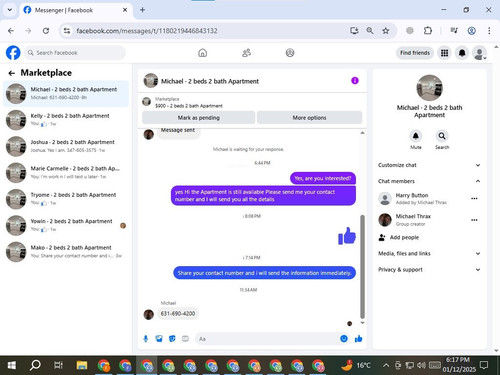This screenshot has width=500, height=375.
Task: Open the Facebook menu grid icon
Action: click(x=444, y=53)
